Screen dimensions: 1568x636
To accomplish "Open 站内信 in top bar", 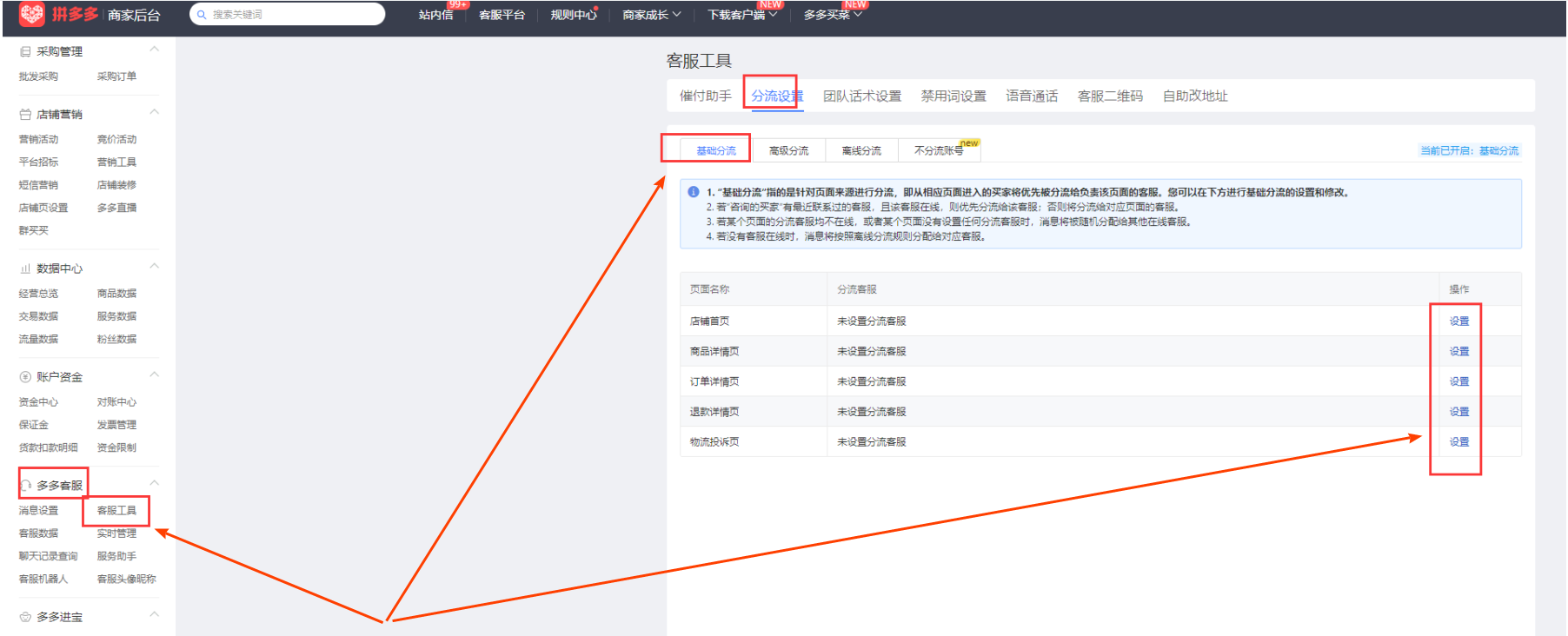I will click(x=436, y=15).
